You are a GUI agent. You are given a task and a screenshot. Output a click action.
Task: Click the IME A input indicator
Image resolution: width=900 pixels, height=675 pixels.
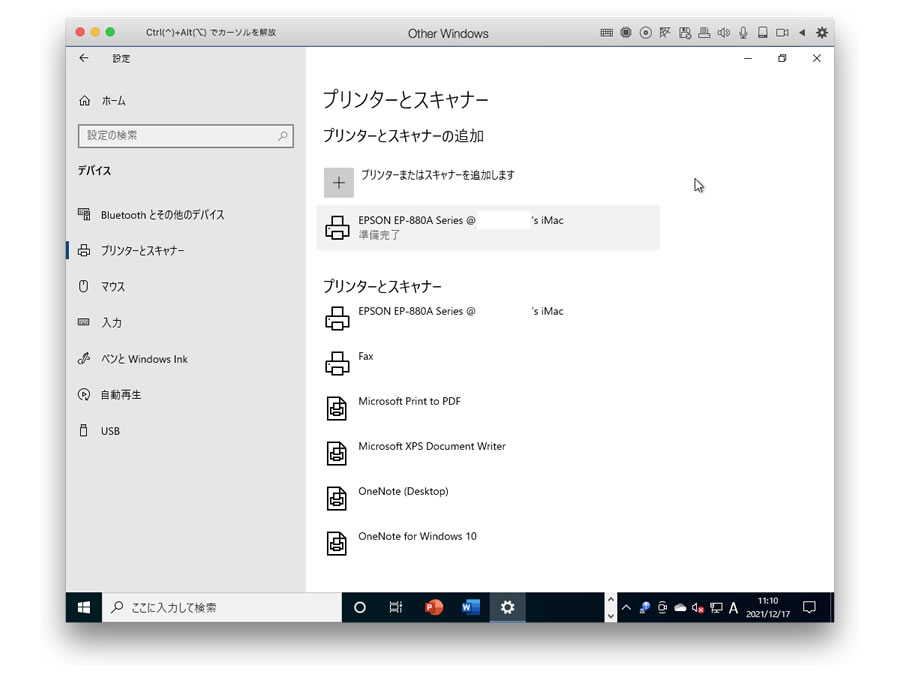tap(733, 607)
